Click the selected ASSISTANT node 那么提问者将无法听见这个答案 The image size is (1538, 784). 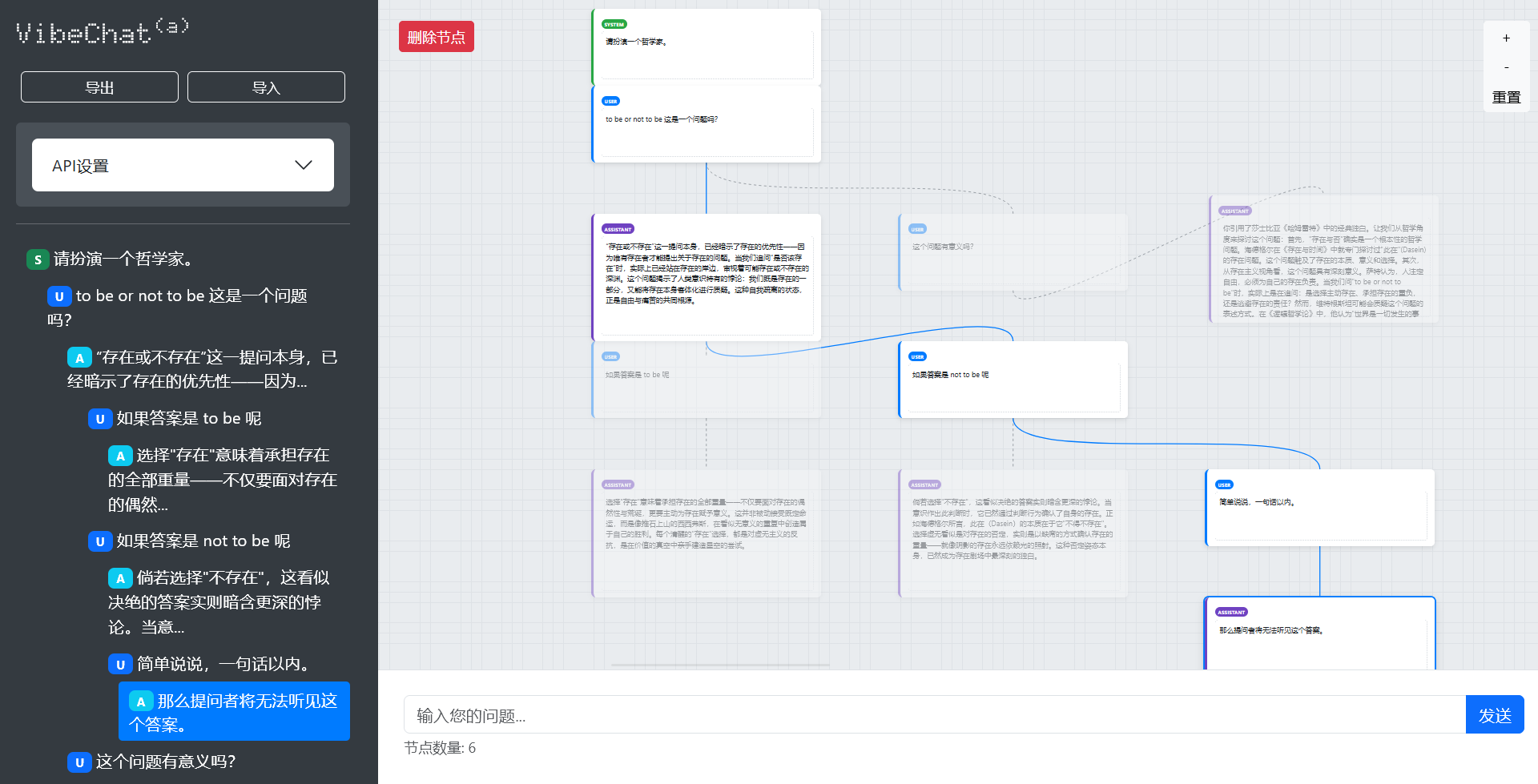coord(1320,633)
